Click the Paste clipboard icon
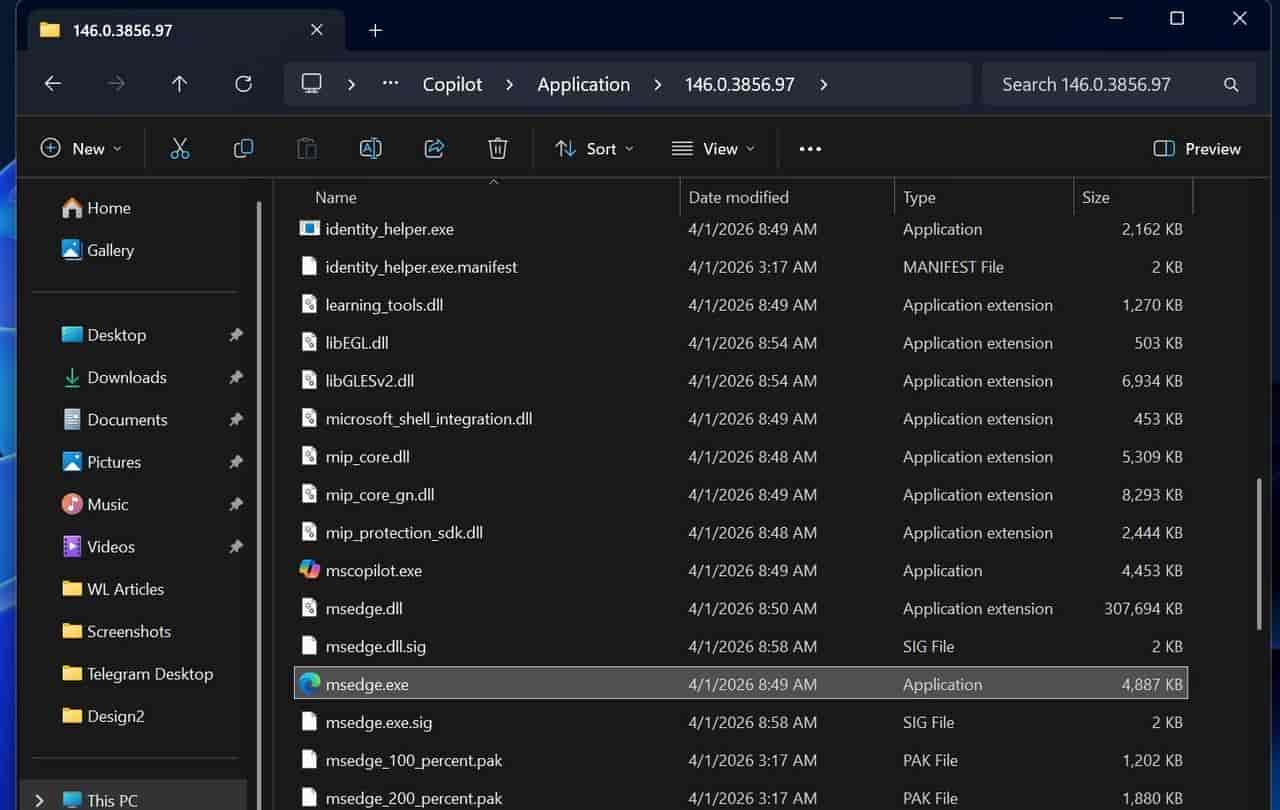 click(307, 149)
